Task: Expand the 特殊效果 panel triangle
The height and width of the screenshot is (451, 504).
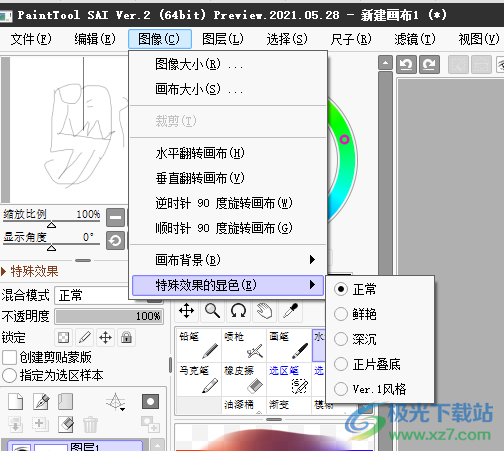Action: pyautogui.click(x=3, y=271)
